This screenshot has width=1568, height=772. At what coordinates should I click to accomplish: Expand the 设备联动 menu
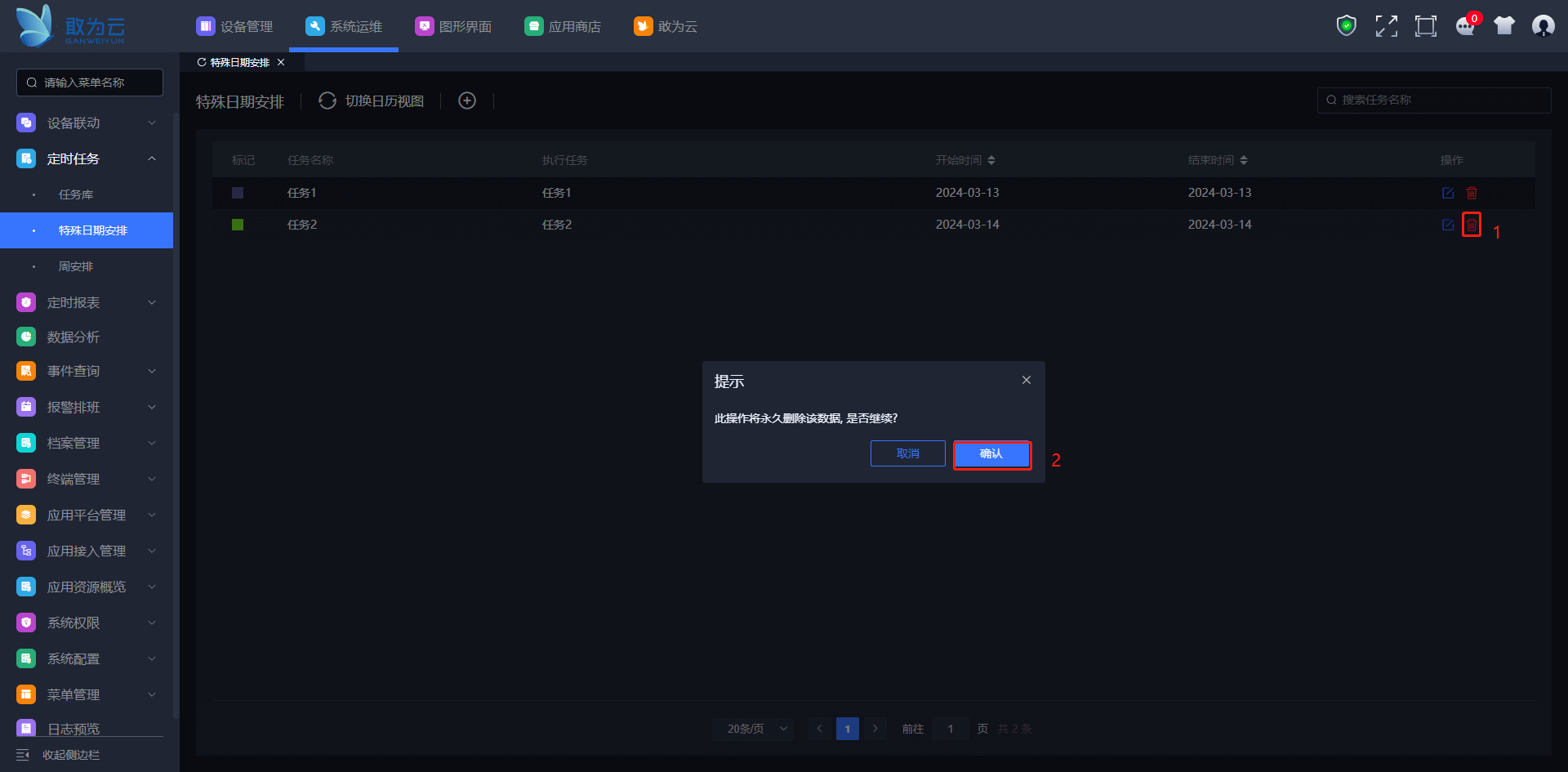pos(86,123)
